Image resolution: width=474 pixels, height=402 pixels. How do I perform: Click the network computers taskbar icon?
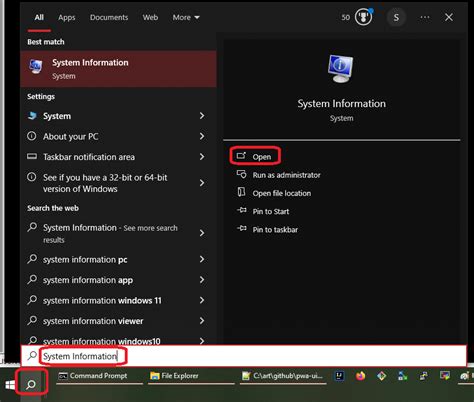click(x=403, y=376)
